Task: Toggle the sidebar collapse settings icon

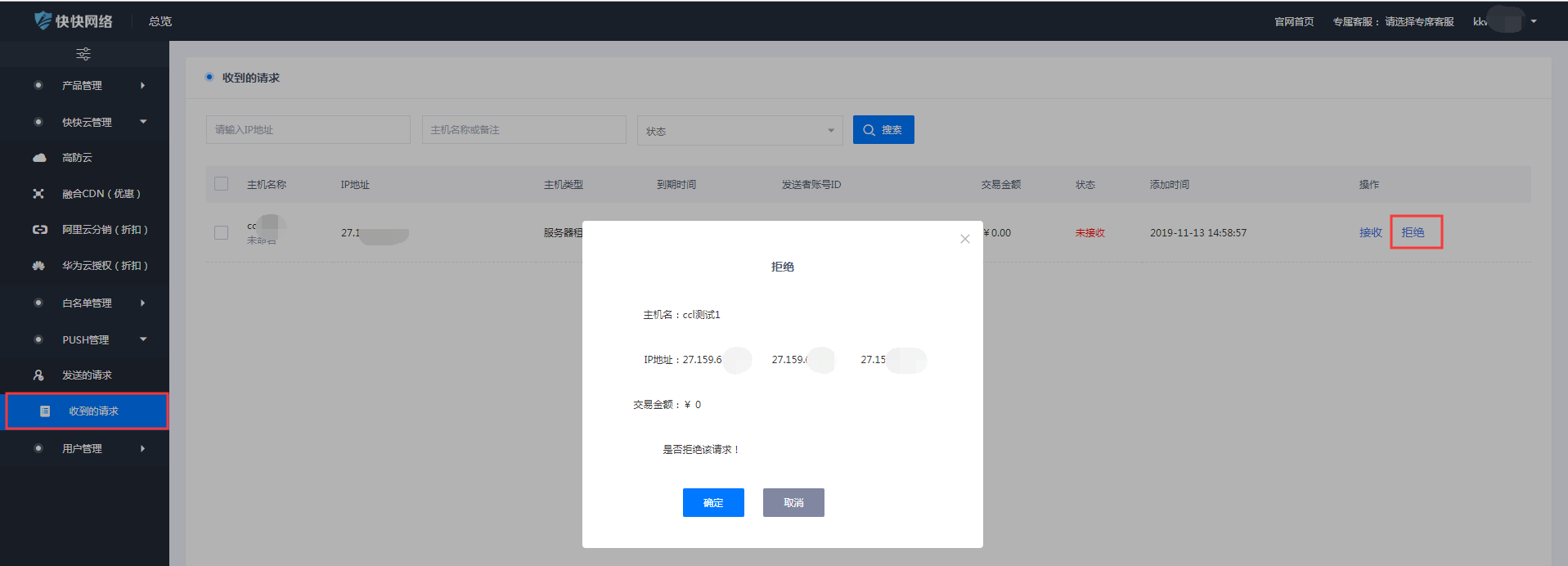Action: point(83,54)
